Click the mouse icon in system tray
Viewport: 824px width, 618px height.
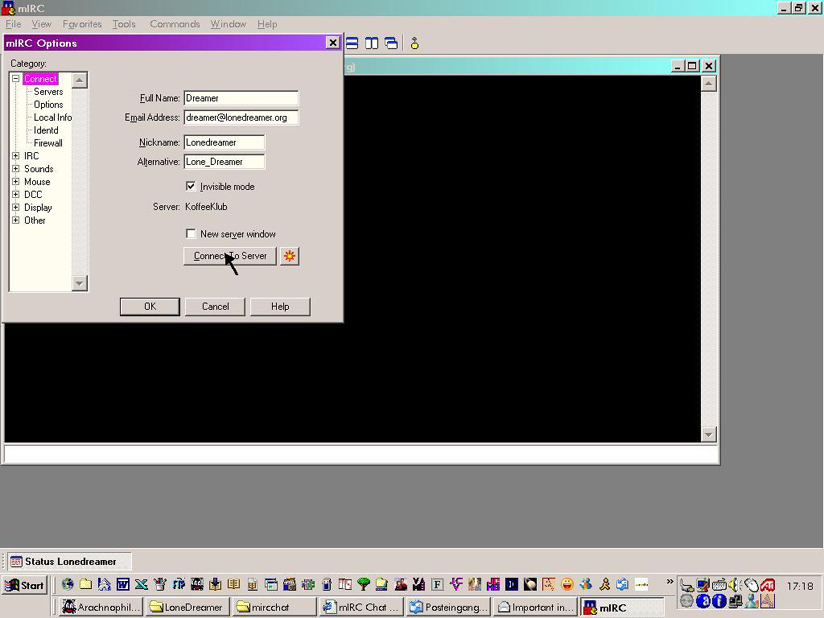[751, 585]
